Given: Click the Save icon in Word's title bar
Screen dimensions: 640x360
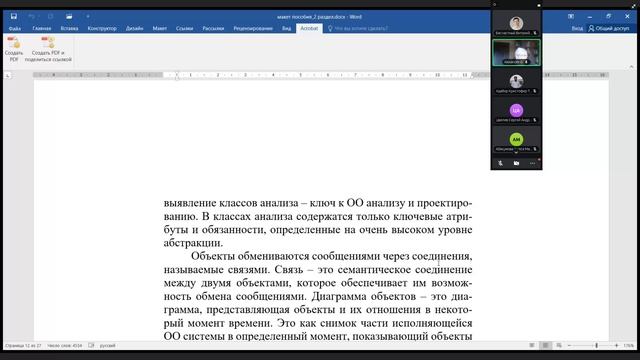Looking at the screenshot, I should click(x=13, y=16).
